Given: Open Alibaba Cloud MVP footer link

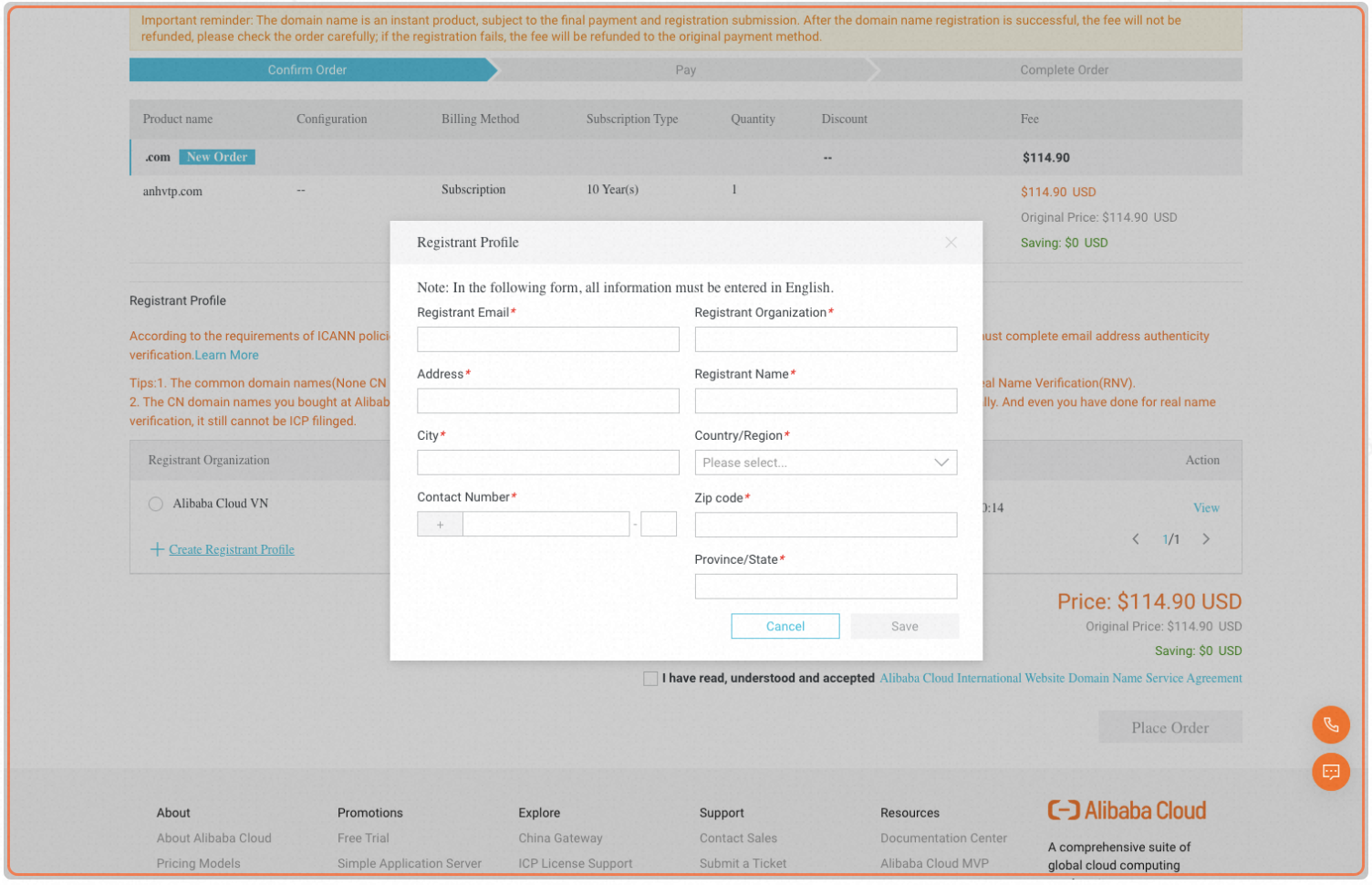Looking at the screenshot, I should tap(935, 864).
